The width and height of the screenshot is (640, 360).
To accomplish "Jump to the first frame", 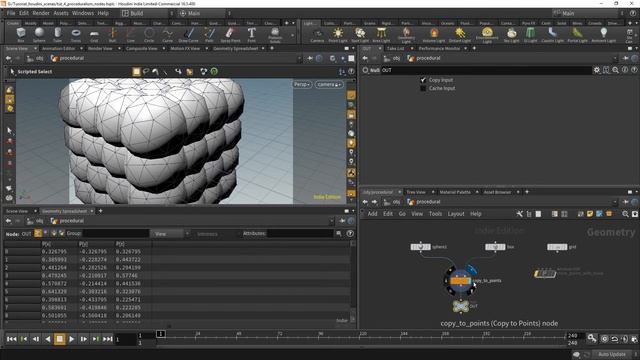I will (x=11, y=339).
